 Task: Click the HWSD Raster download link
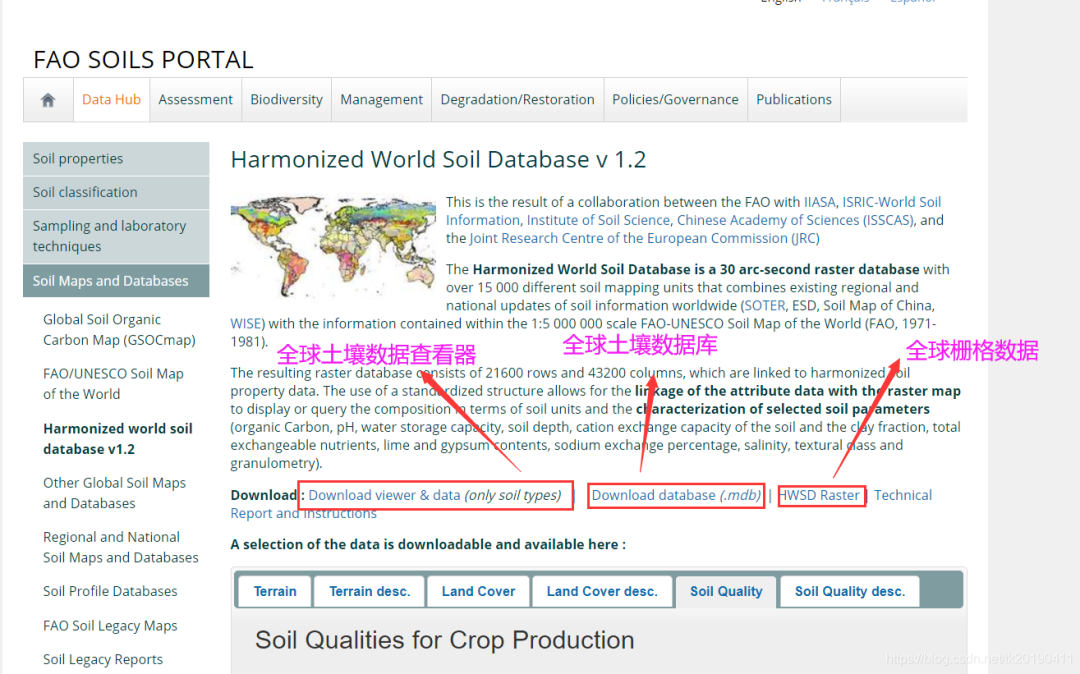(821, 494)
